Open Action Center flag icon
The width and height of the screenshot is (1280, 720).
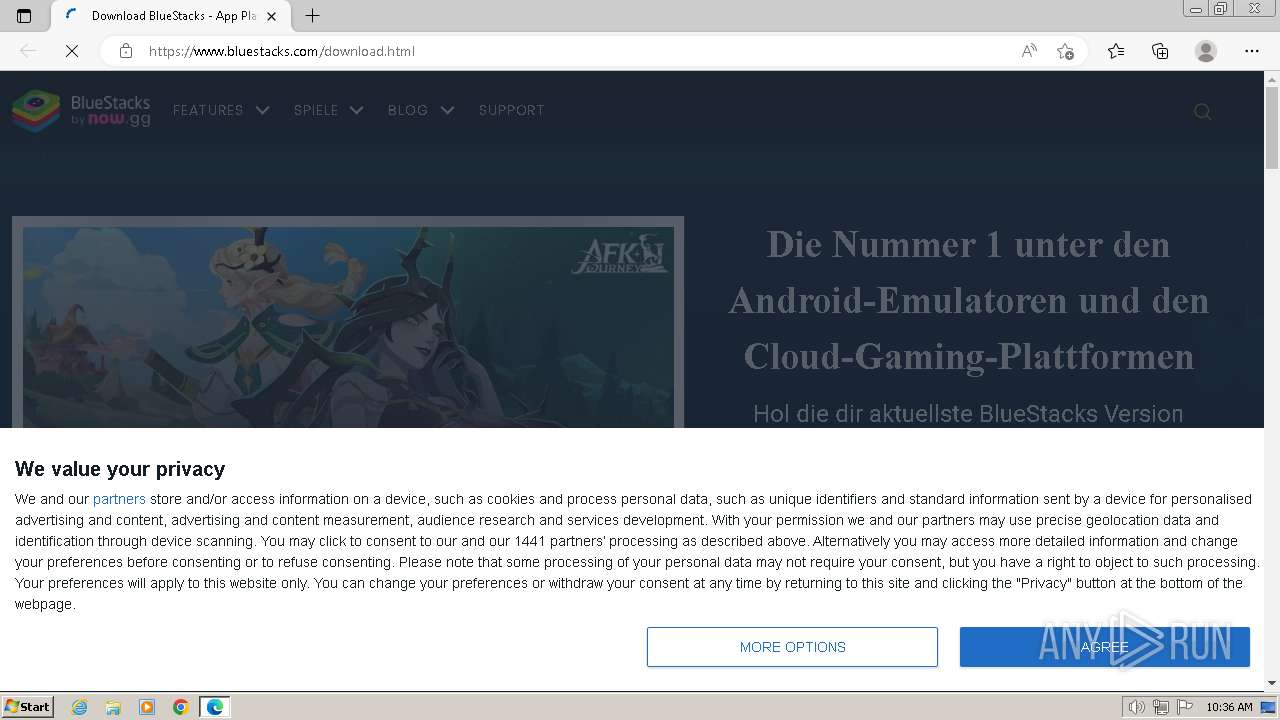pyautogui.click(x=1186, y=707)
